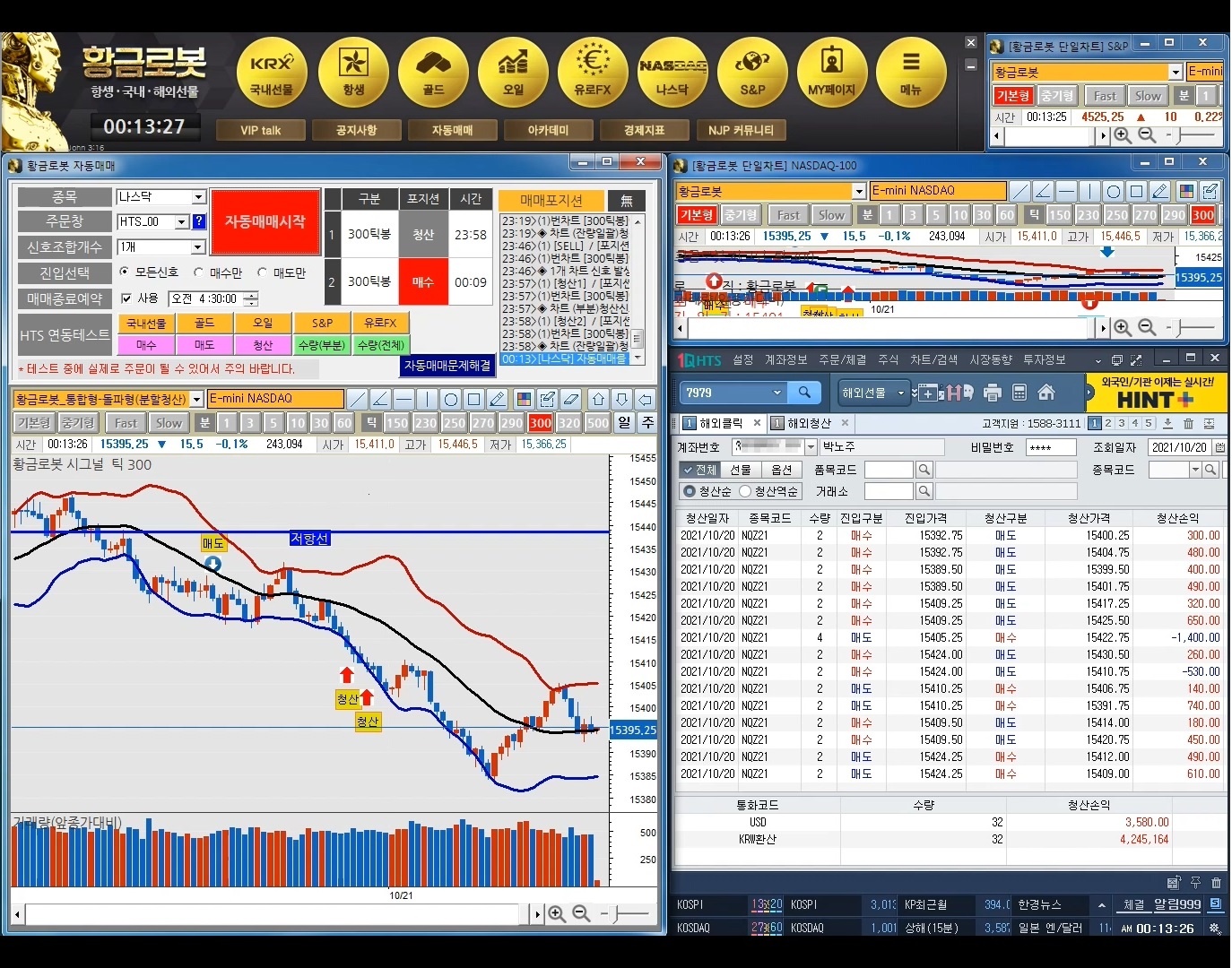
Task: Open 황금로봇 dropdown in NASDAQ-100 chart window
Action: pyautogui.click(x=859, y=191)
